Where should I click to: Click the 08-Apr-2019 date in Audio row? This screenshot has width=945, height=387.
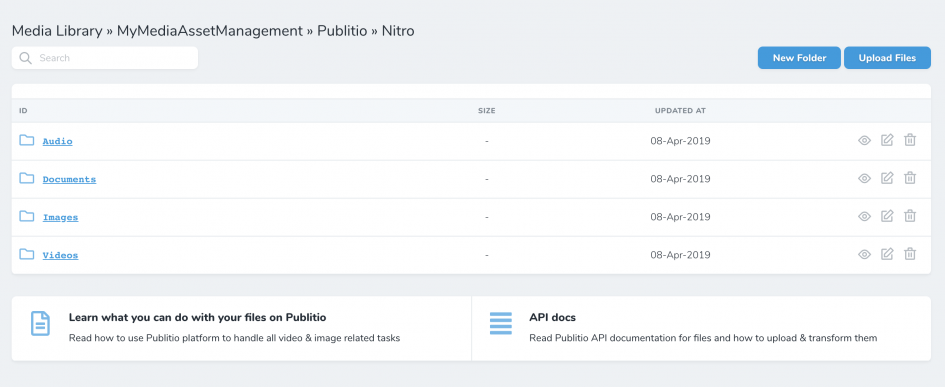680,141
